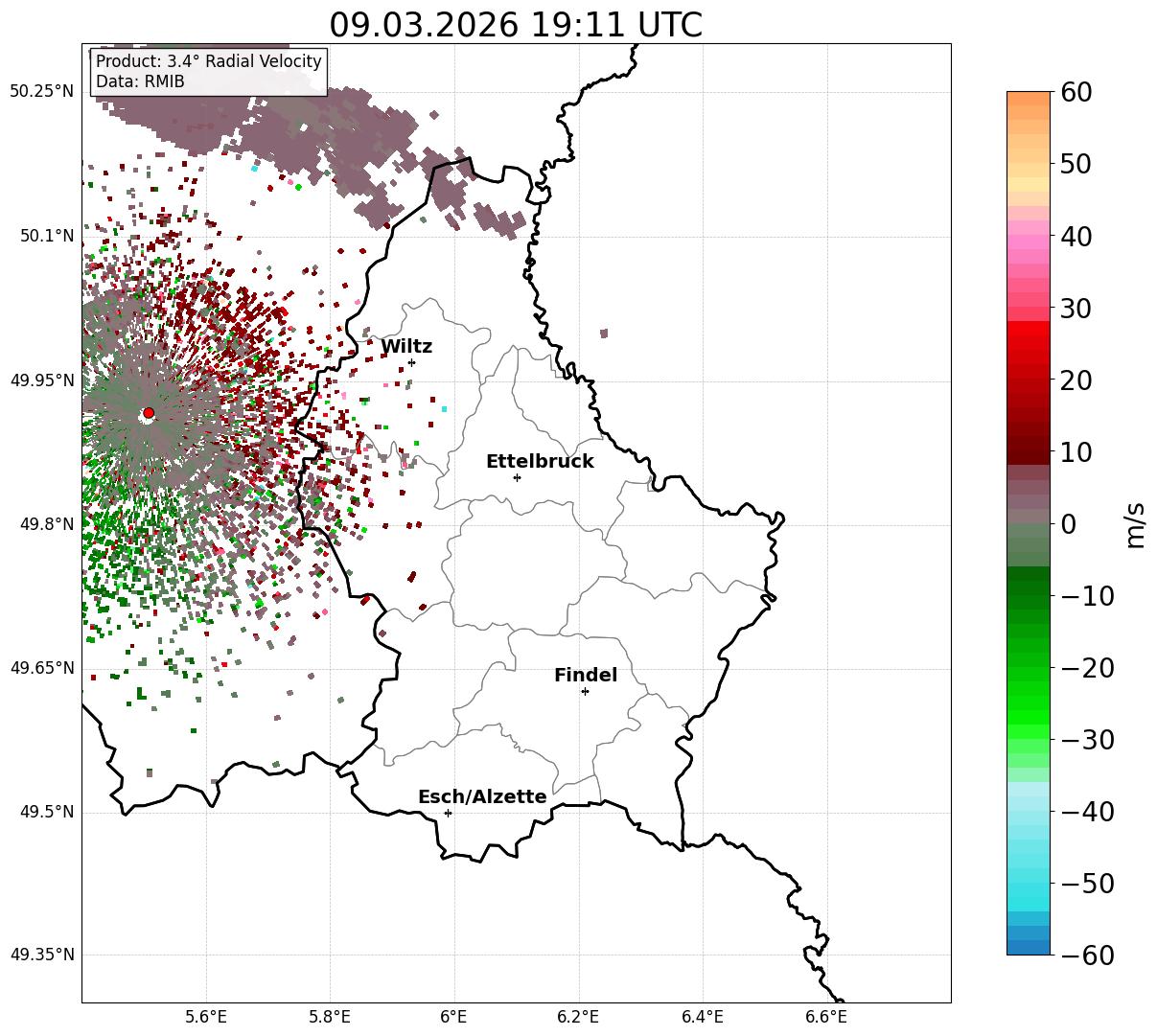Click the 5.8°E longitude tick label
1157x1036 pixels.
point(331,1017)
